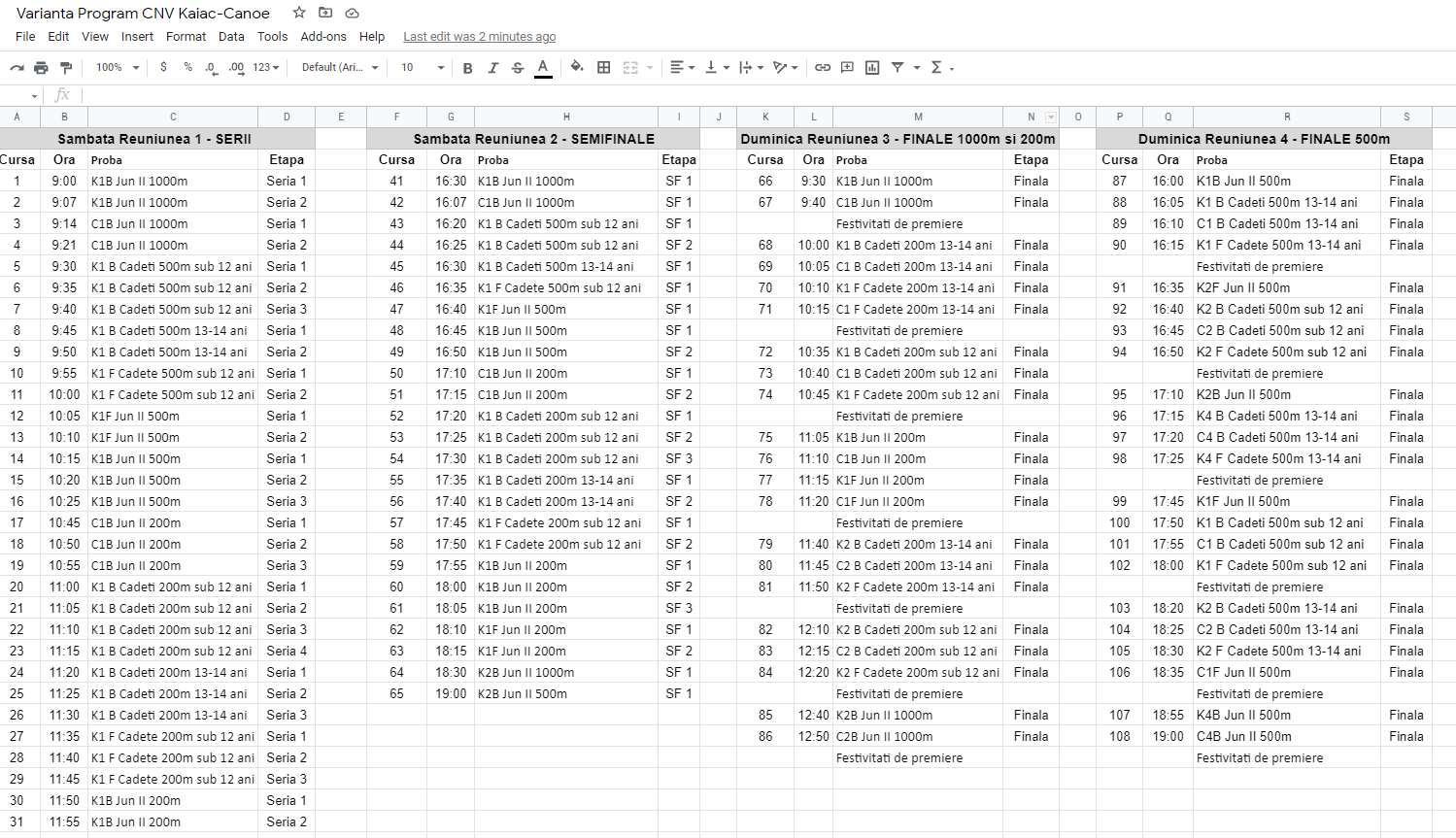This screenshot has height=838, width=1456.
Task: Insert a chart
Action: pos(872,67)
